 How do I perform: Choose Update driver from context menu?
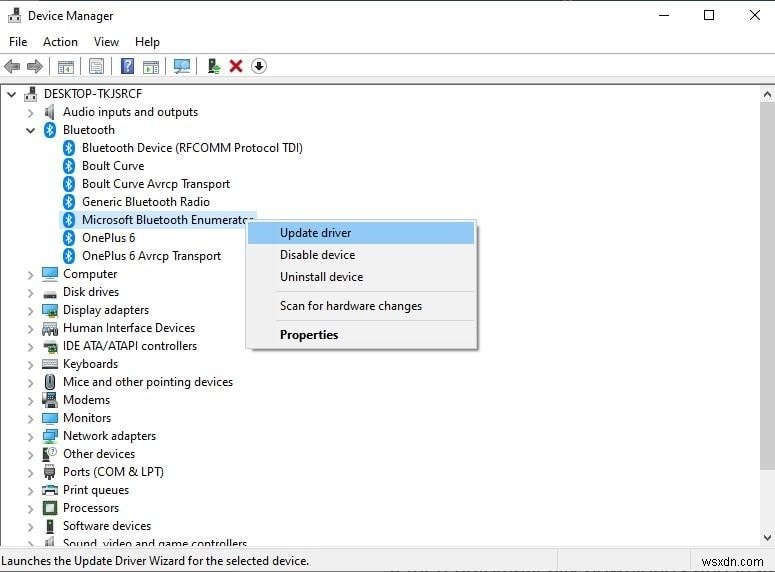[361, 233]
